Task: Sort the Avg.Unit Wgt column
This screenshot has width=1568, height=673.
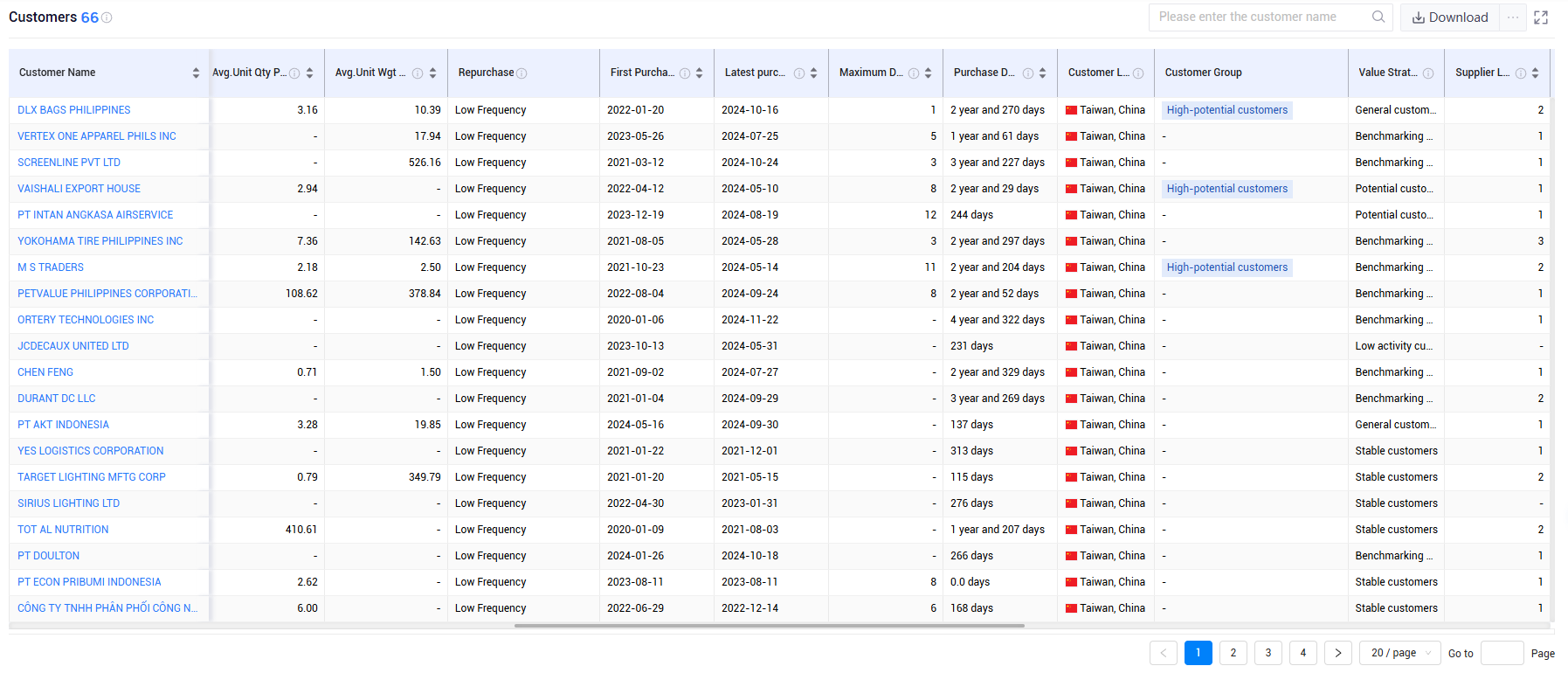Action: 432,73
